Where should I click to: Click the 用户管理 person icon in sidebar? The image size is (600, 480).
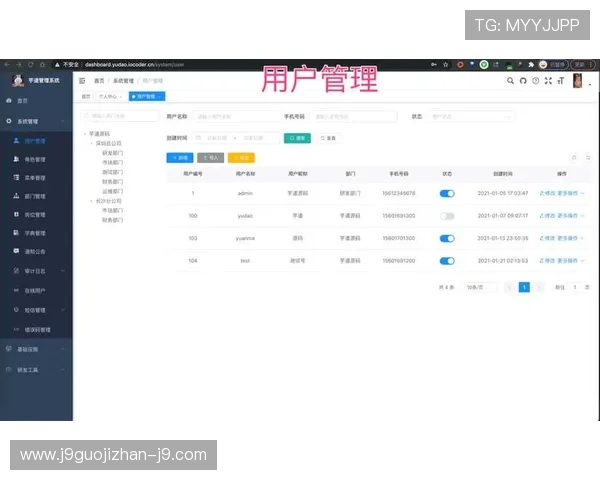16,140
